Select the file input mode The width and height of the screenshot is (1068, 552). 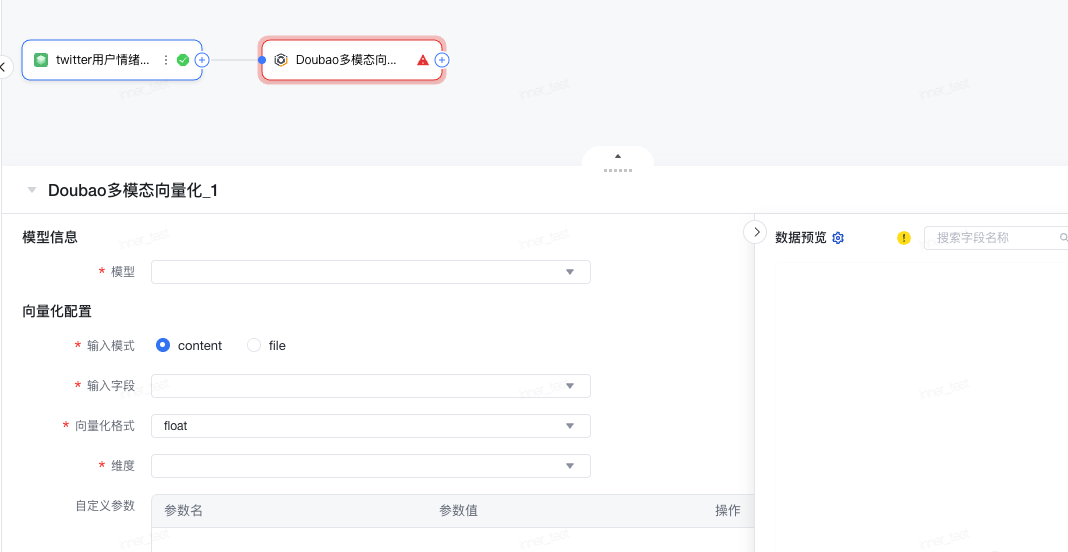[x=254, y=345]
